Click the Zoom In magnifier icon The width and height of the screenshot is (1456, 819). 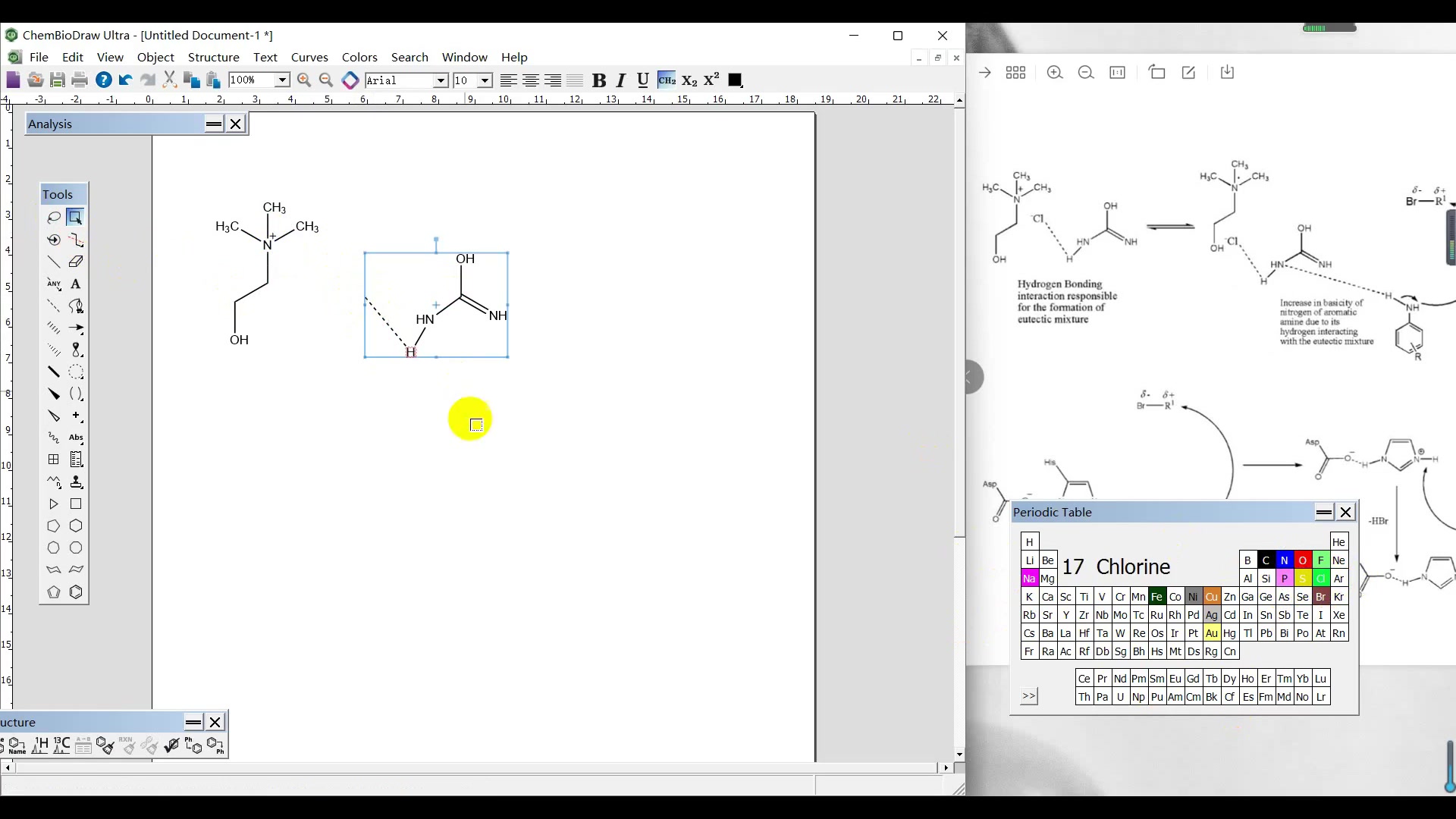pos(304,80)
